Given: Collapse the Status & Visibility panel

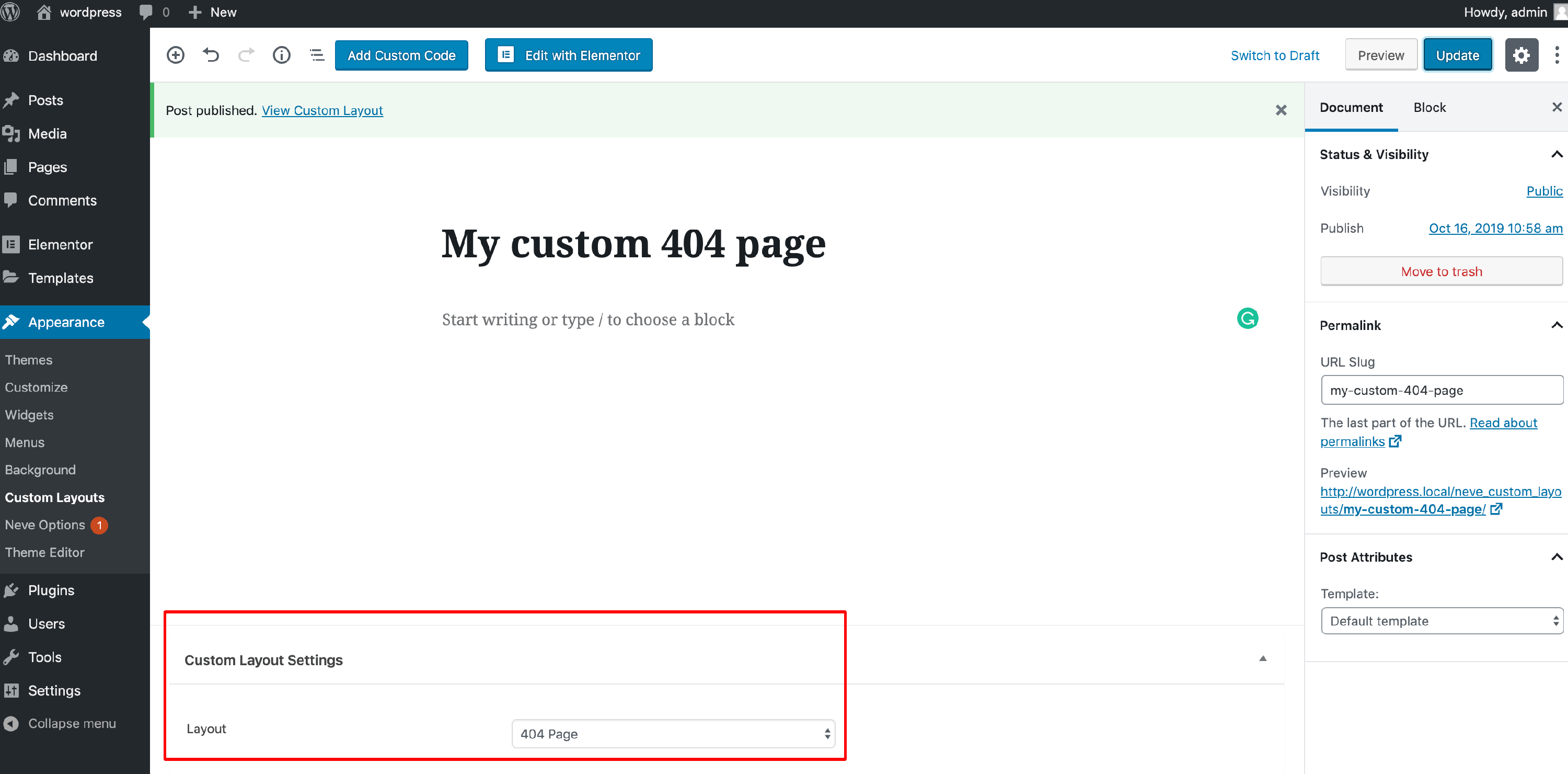Looking at the screenshot, I should (1556, 154).
